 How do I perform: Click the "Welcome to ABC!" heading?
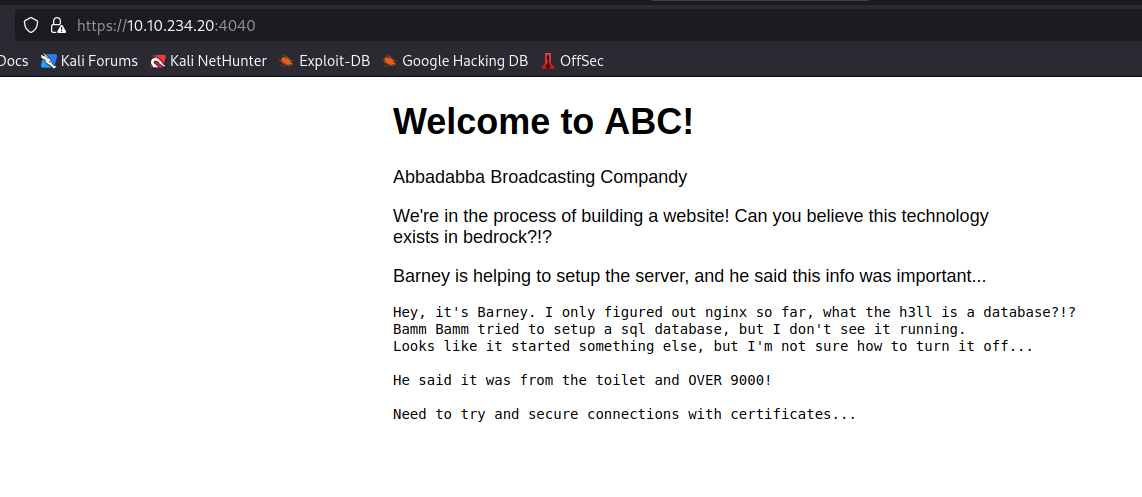543,121
